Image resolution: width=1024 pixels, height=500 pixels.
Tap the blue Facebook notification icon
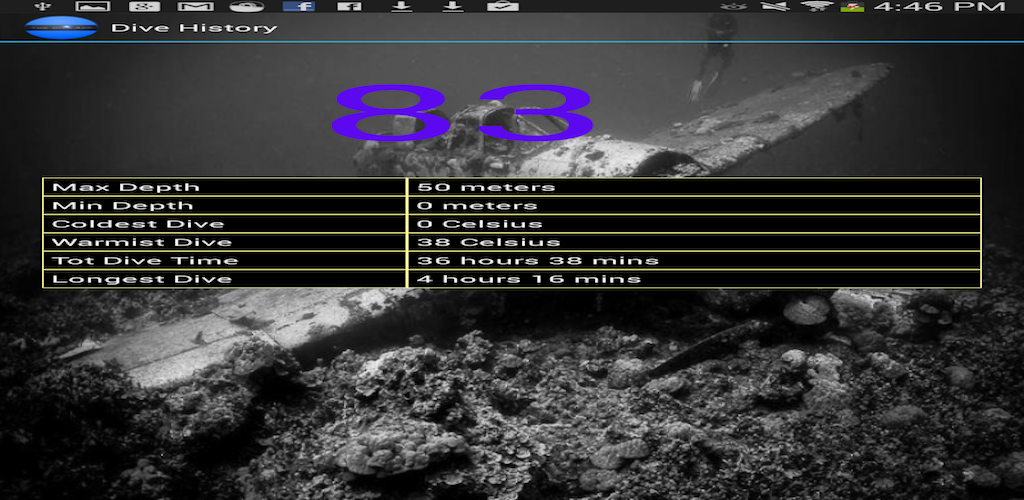pos(298,6)
